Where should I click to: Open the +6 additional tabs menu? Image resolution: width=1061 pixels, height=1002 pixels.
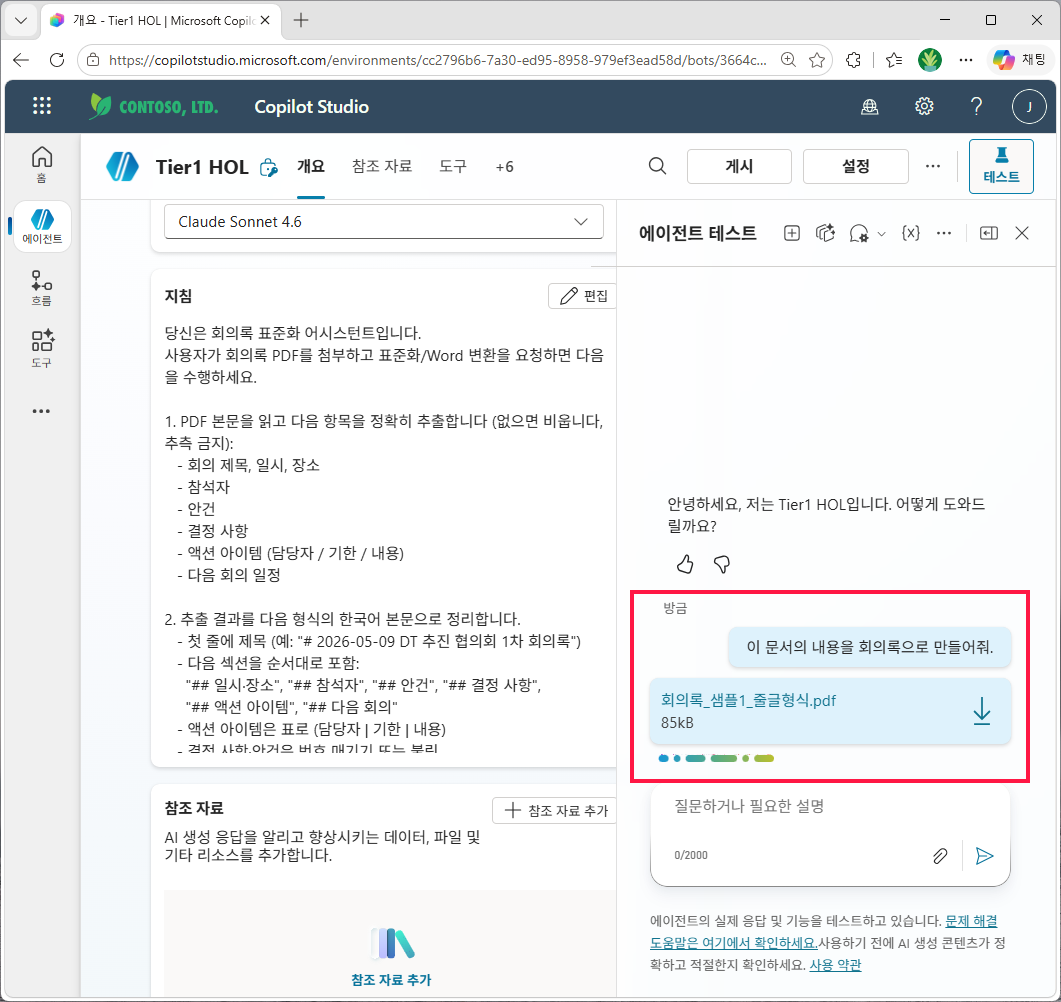tap(504, 166)
